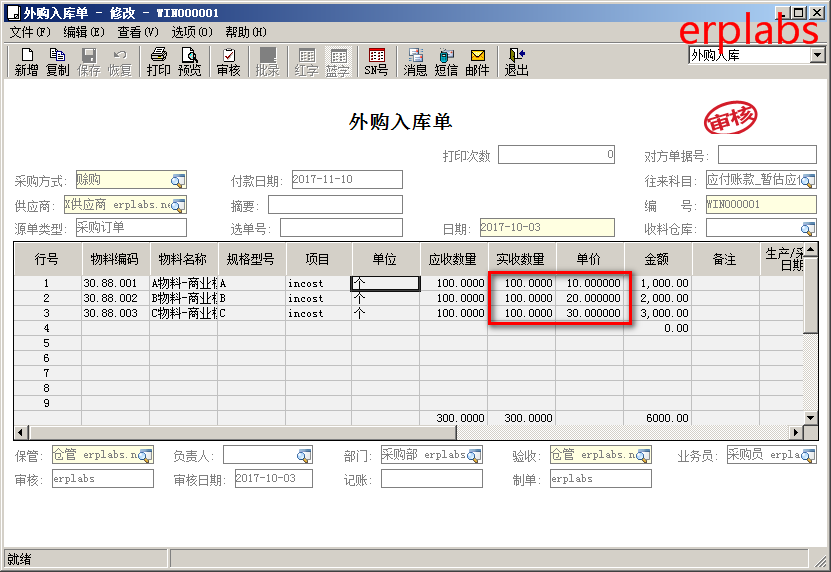Open the 查看(V) menu
The height and width of the screenshot is (572, 831).
(x=138, y=32)
